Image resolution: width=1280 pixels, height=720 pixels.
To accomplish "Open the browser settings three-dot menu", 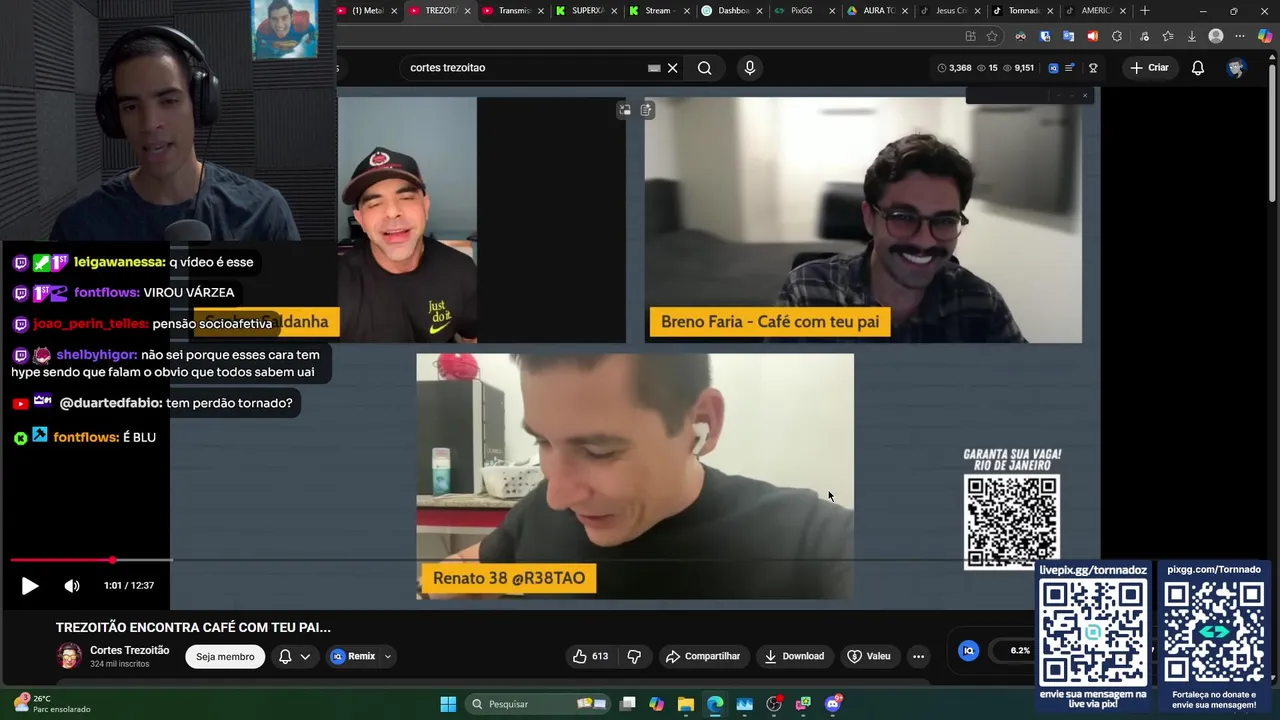I will 1240,36.
